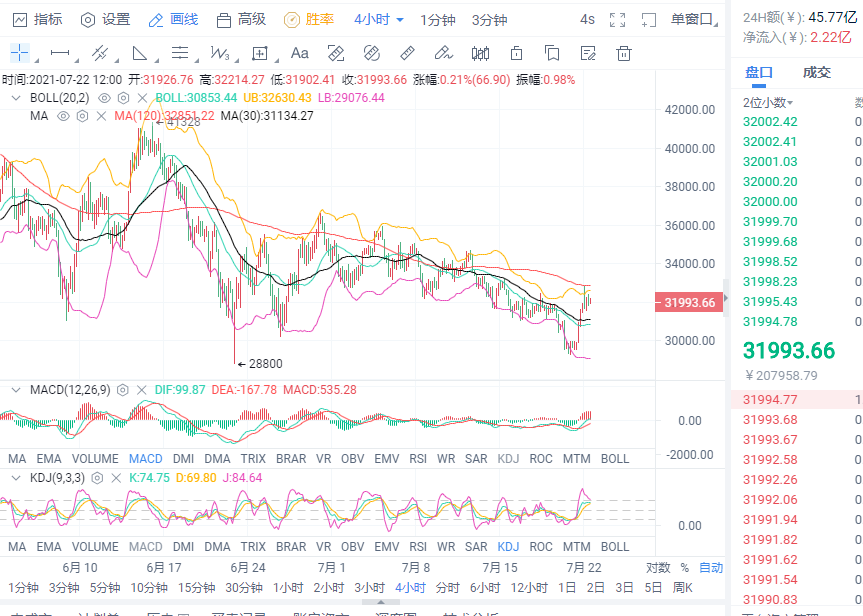Select the parallel channel drawing tool
The width and height of the screenshot is (863, 616).
[100, 53]
